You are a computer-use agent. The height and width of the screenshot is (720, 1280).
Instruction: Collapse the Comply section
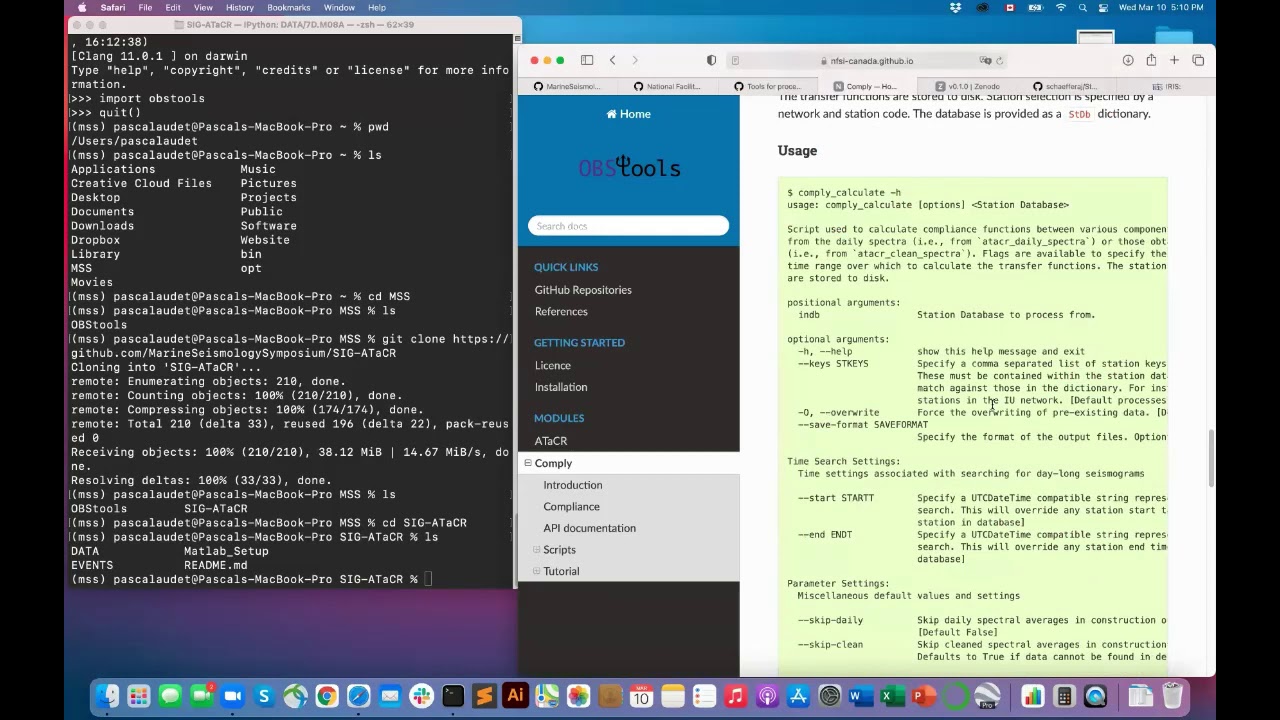527,463
